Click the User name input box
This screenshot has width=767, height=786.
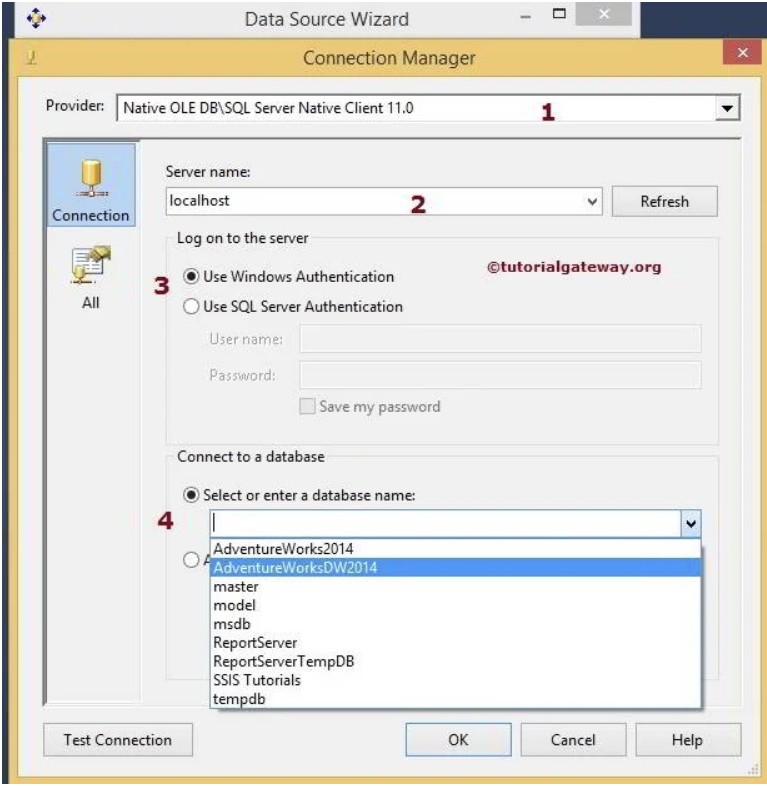click(x=500, y=339)
